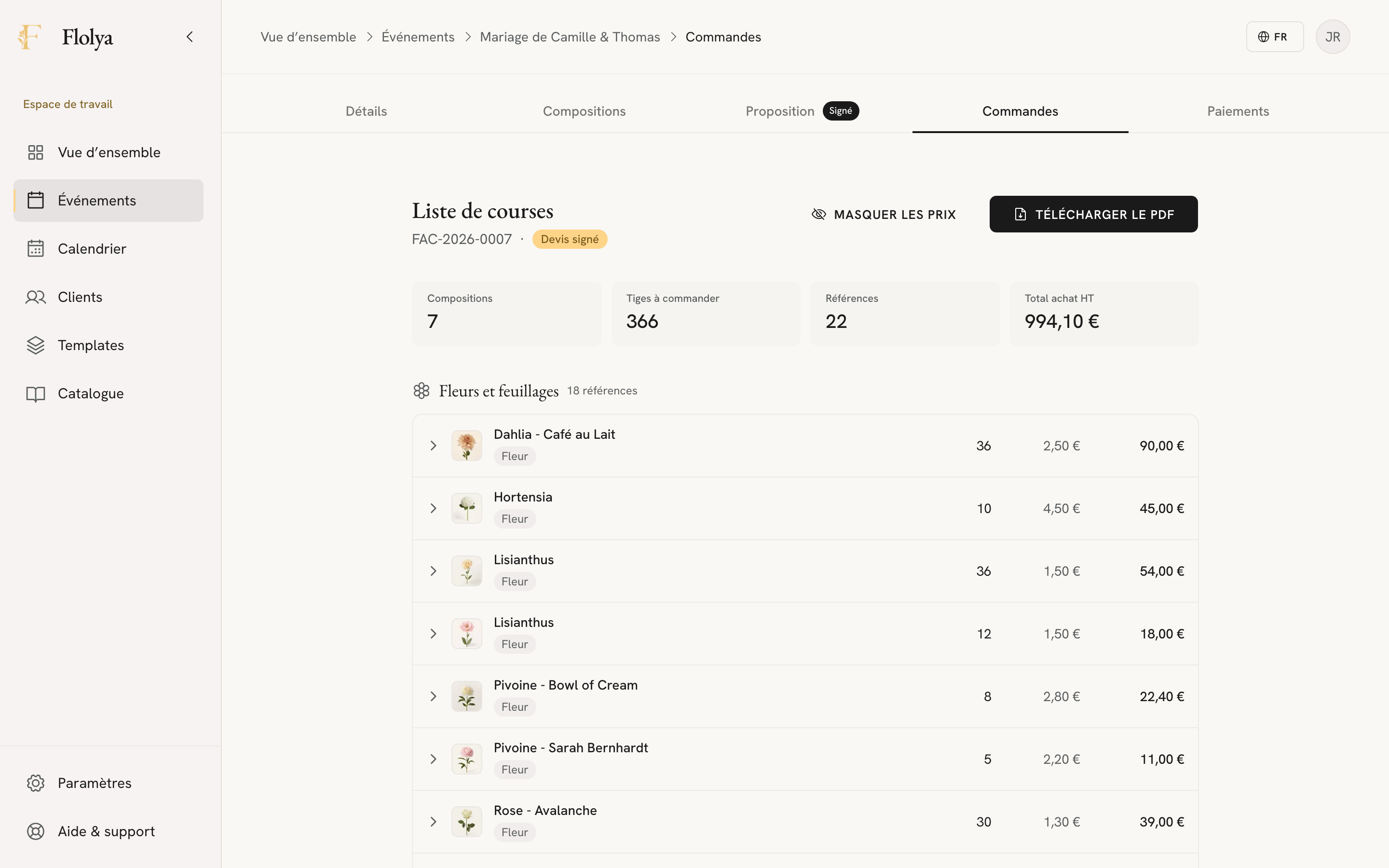Click the Compositions 7 stat card
Viewport: 1389px width, 868px height.
506,313
